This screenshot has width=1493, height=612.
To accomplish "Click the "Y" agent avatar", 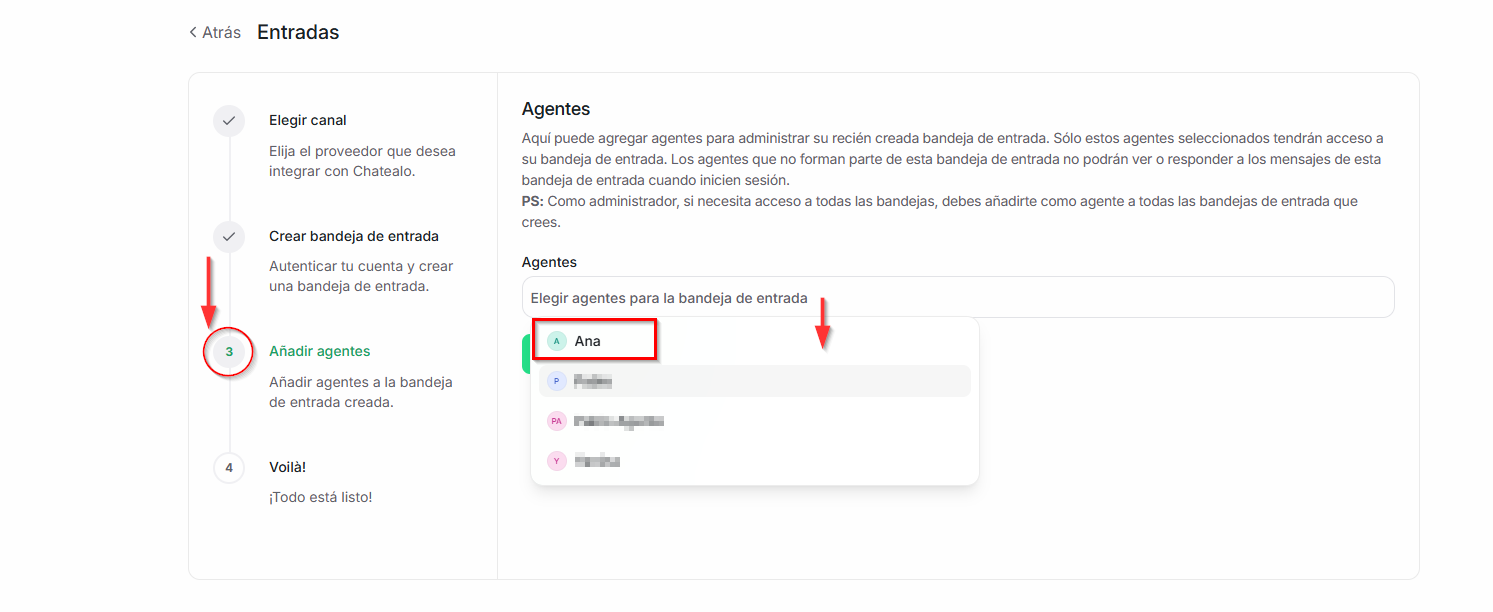I will [x=557, y=461].
